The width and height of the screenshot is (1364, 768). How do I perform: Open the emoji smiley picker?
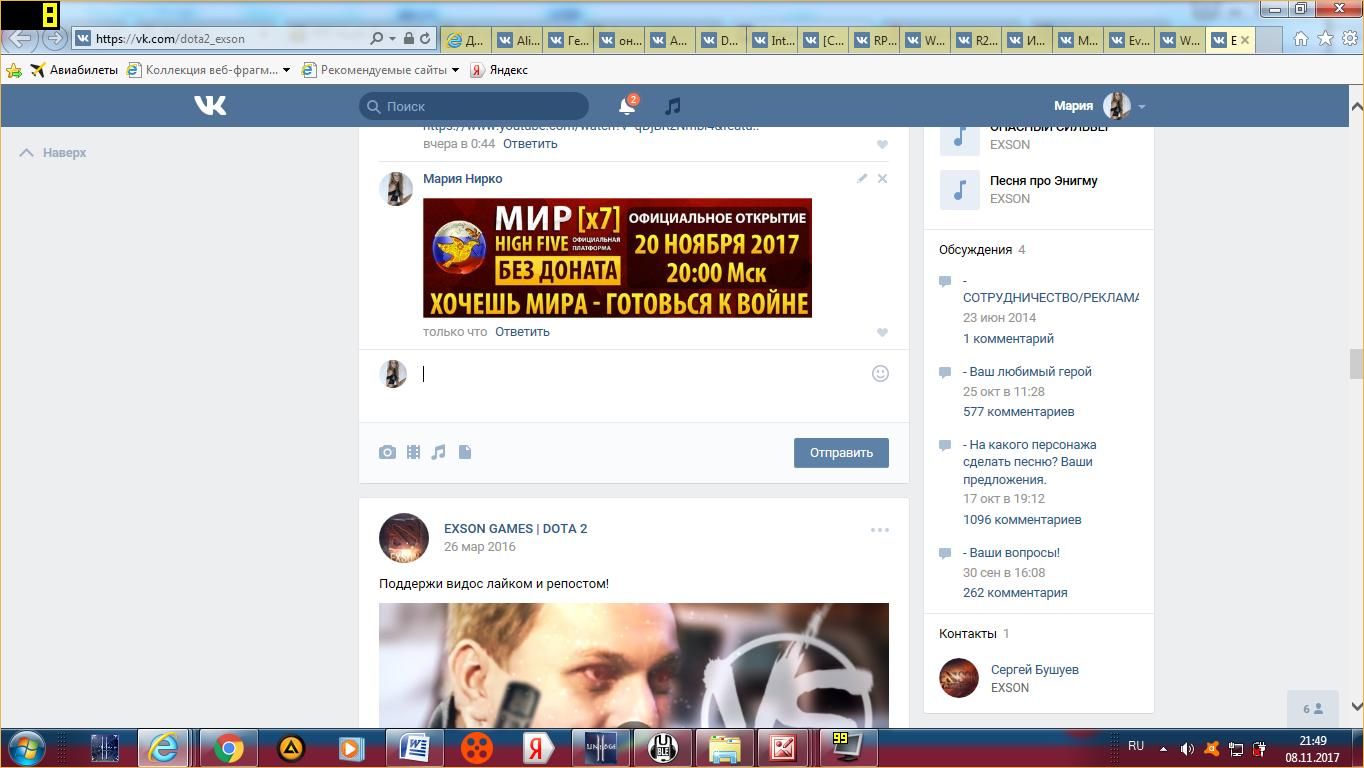(x=880, y=373)
